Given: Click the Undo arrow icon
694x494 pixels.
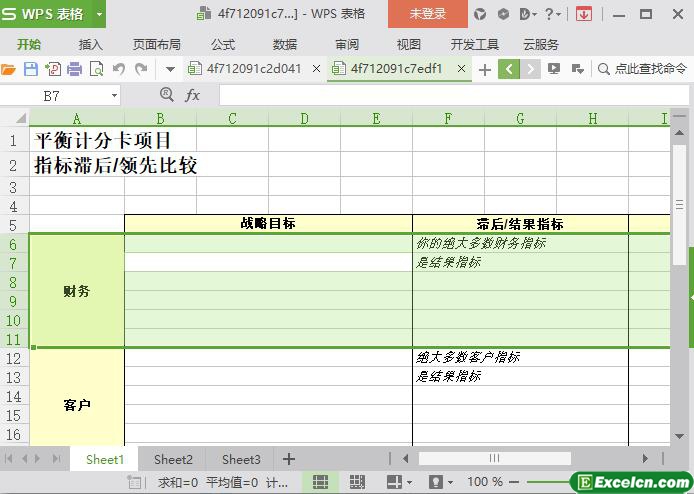Looking at the screenshot, I should click(119, 69).
